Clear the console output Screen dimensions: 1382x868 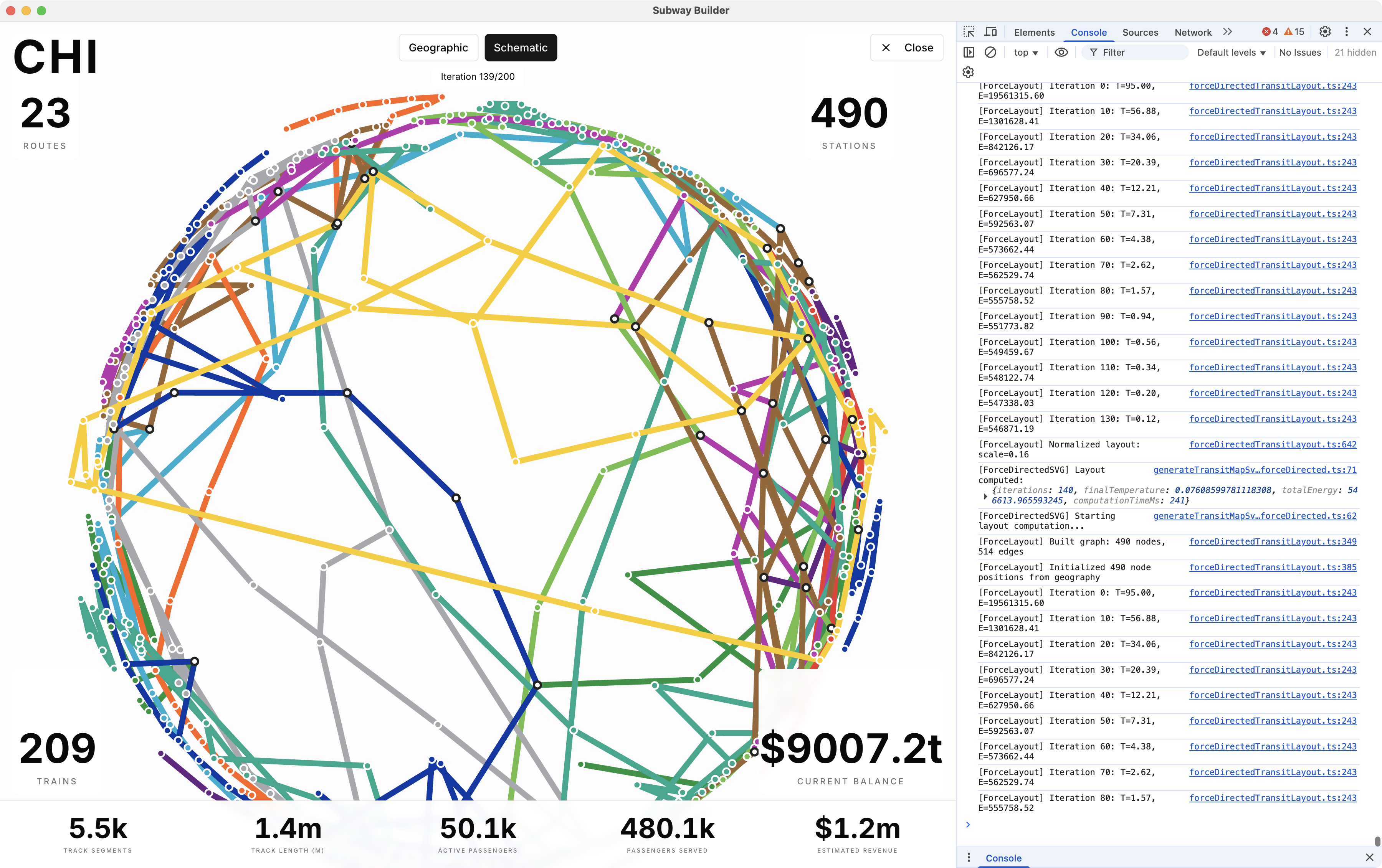(x=991, y=52)
